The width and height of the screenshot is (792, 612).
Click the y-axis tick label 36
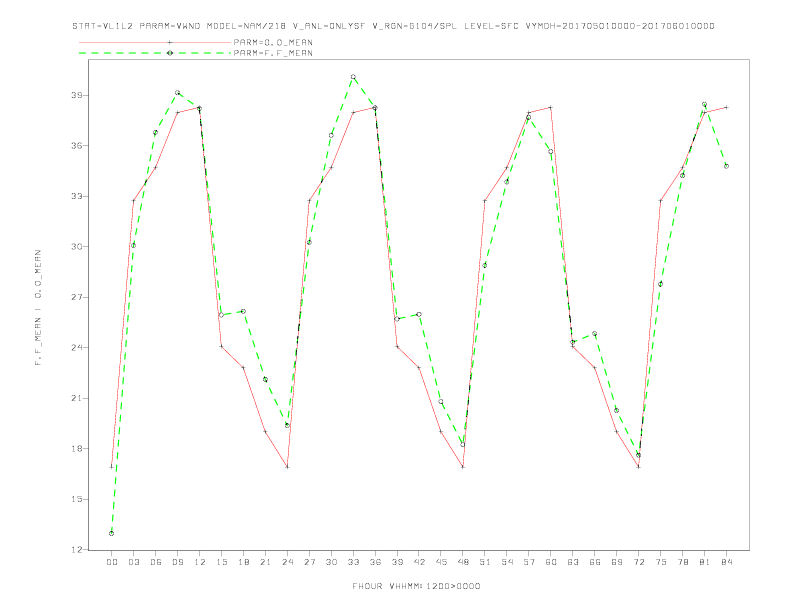[77, 145]
